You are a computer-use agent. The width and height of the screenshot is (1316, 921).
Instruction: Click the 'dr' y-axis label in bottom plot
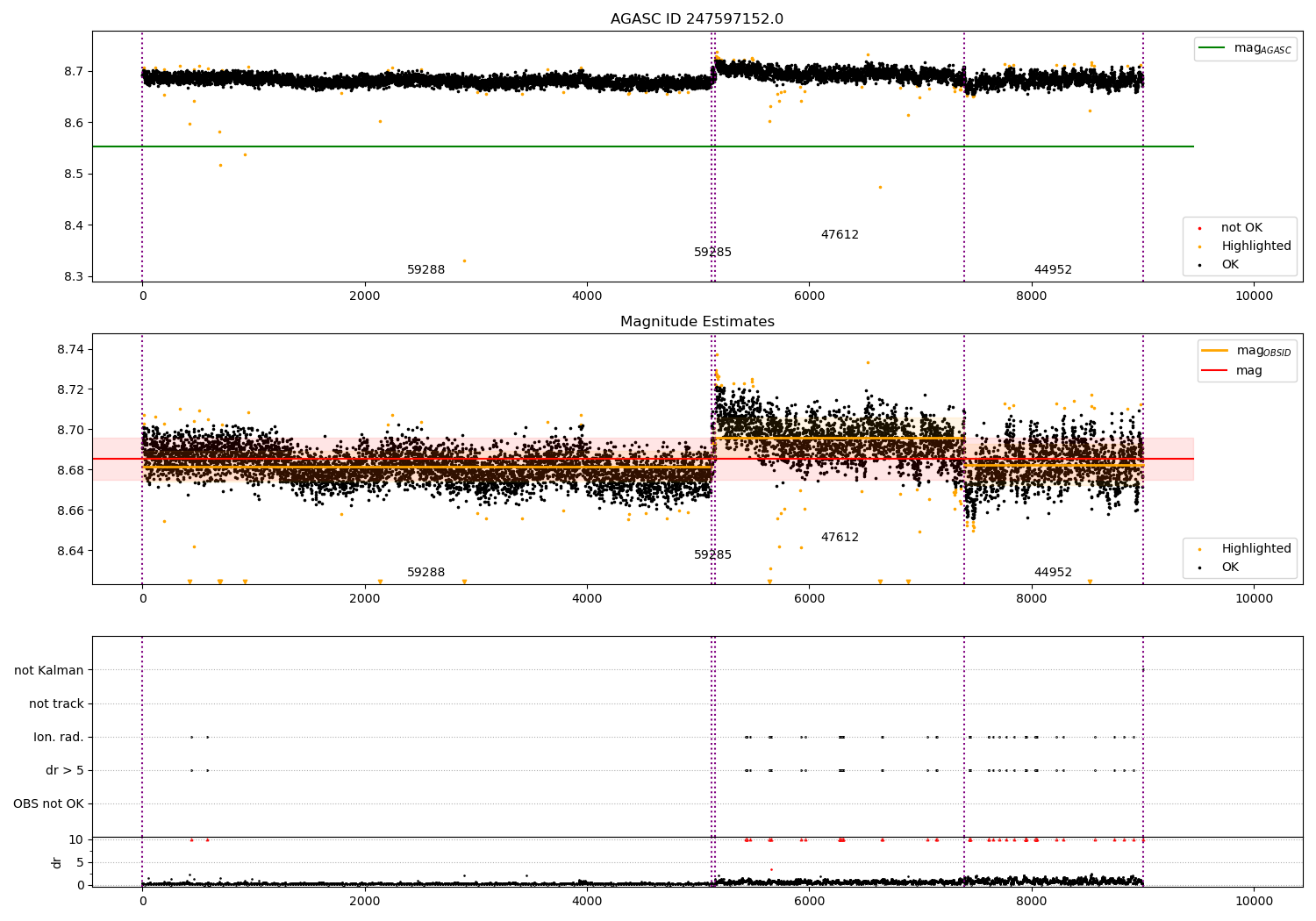coord(57,862)
